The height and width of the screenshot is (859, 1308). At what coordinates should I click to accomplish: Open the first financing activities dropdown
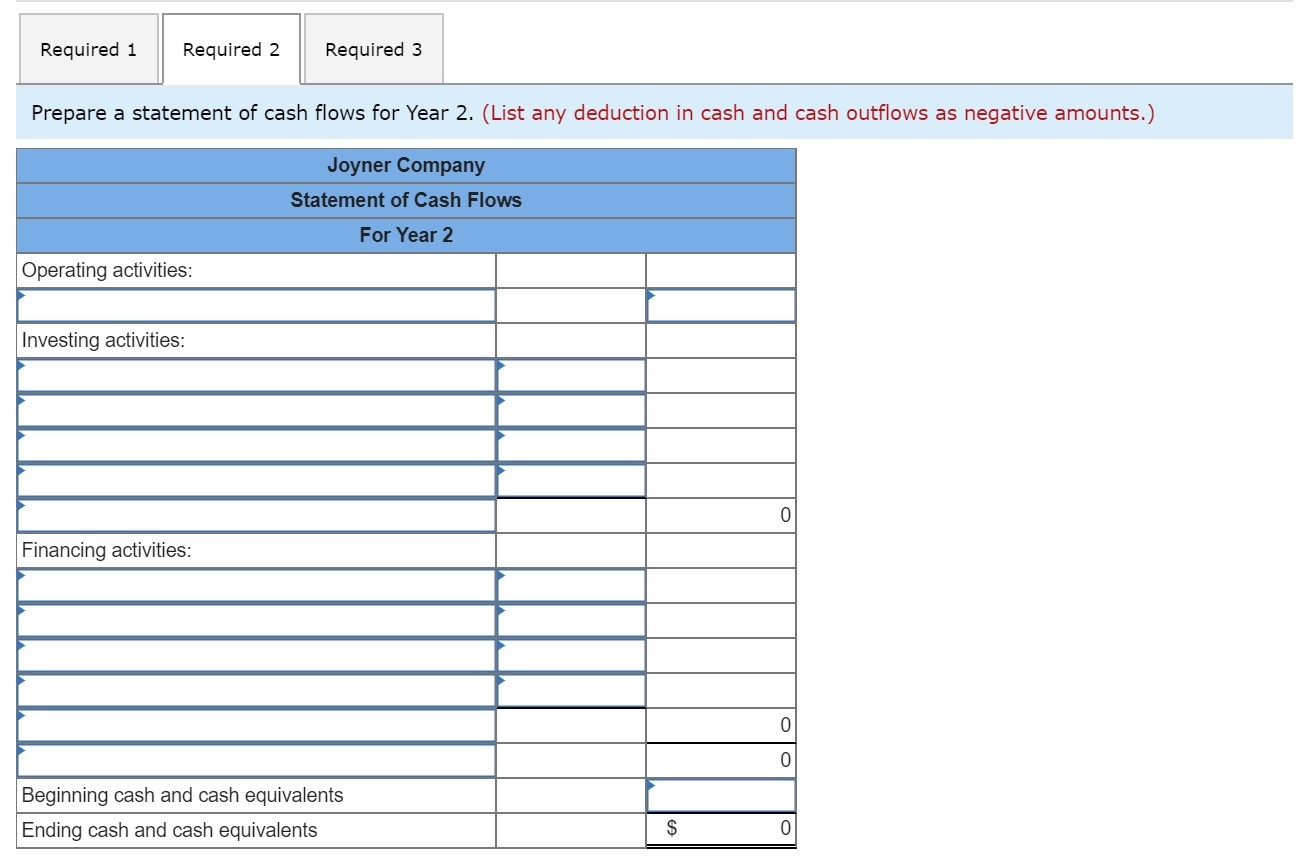(255, 585)
